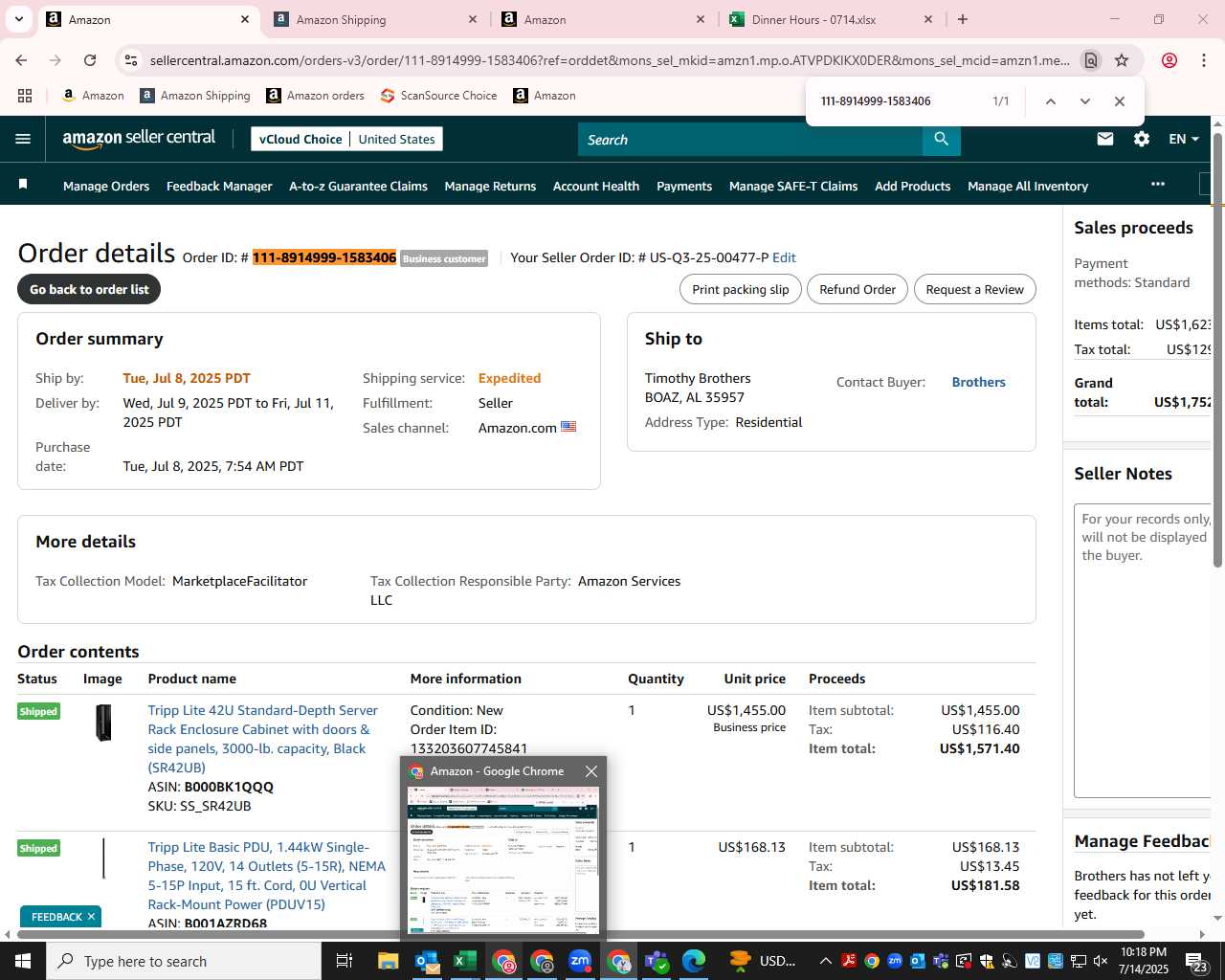Image resolution: width=1225 pixels, height=980 pixels.
Task: Click the Request a Review button
Action: click(x=974, y=289)
